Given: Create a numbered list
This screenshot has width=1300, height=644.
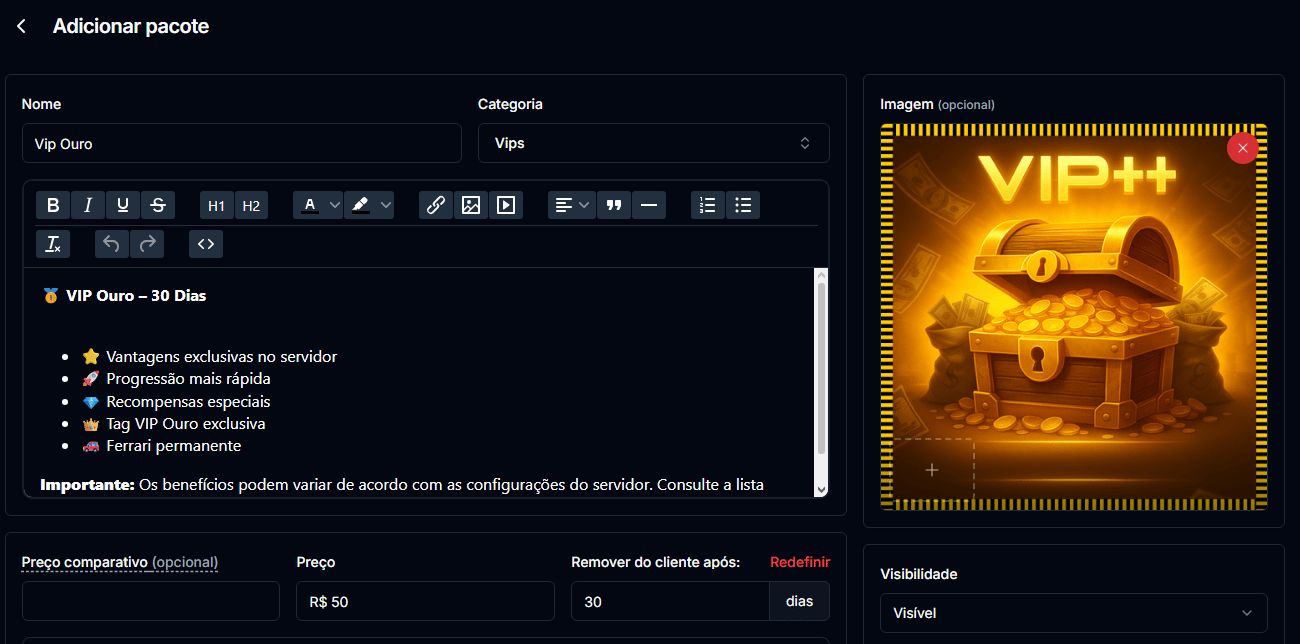Looking at the screenshot, I should pos(708,205).
